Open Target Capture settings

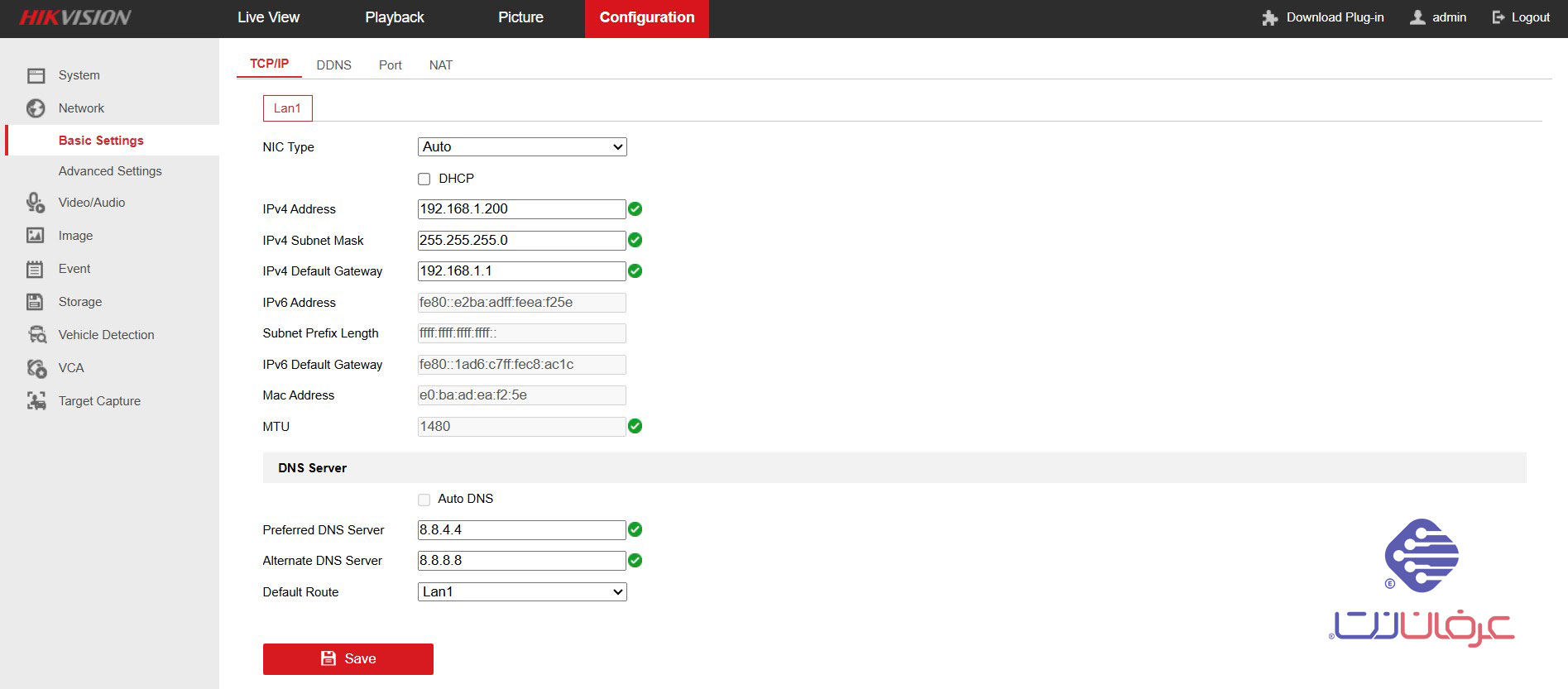[99, 401]
